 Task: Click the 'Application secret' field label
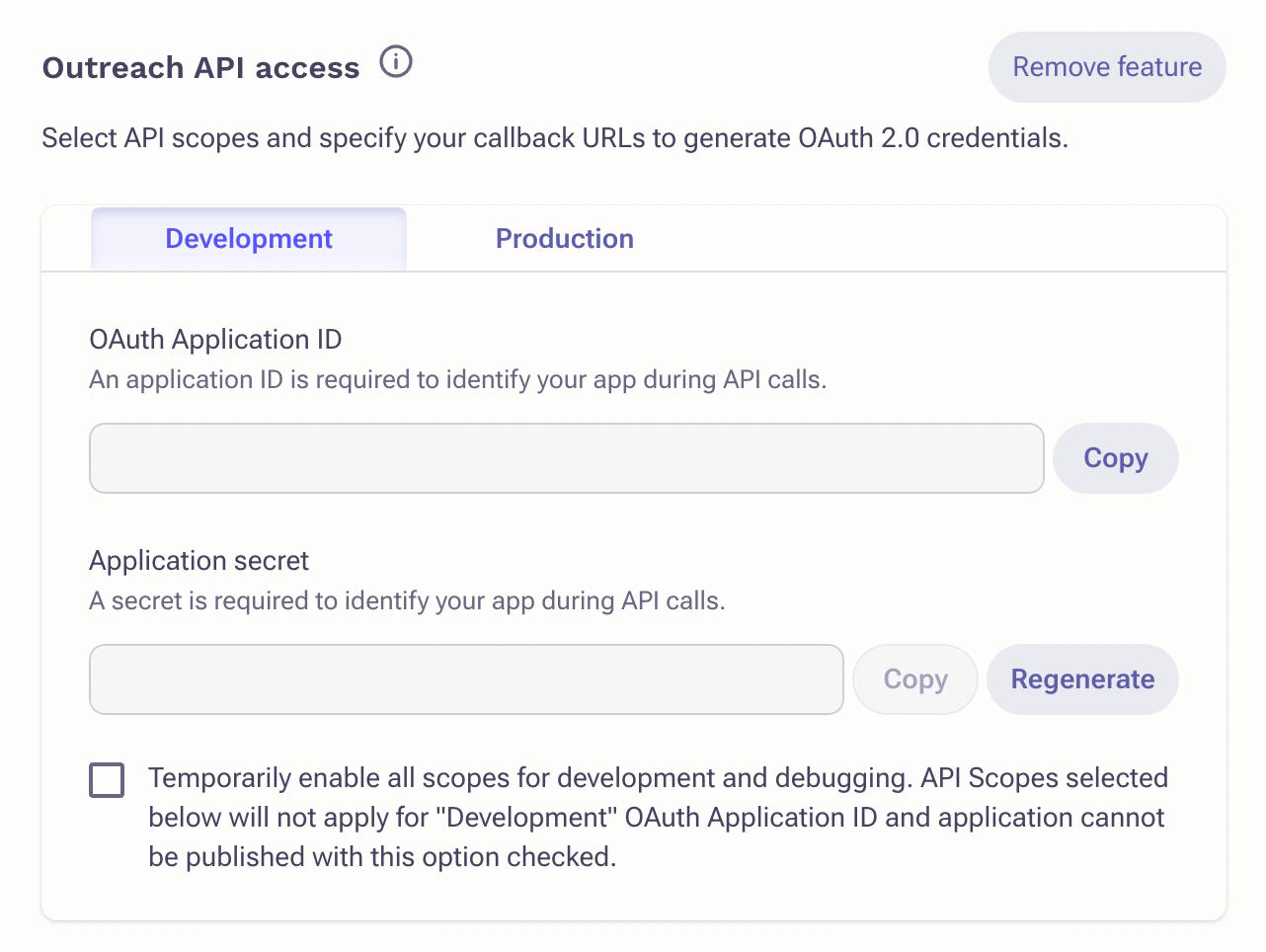(198, 561)
